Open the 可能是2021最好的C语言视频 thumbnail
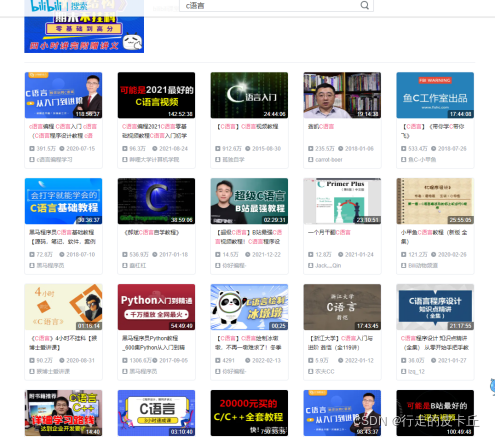 [x=156, y=95]
